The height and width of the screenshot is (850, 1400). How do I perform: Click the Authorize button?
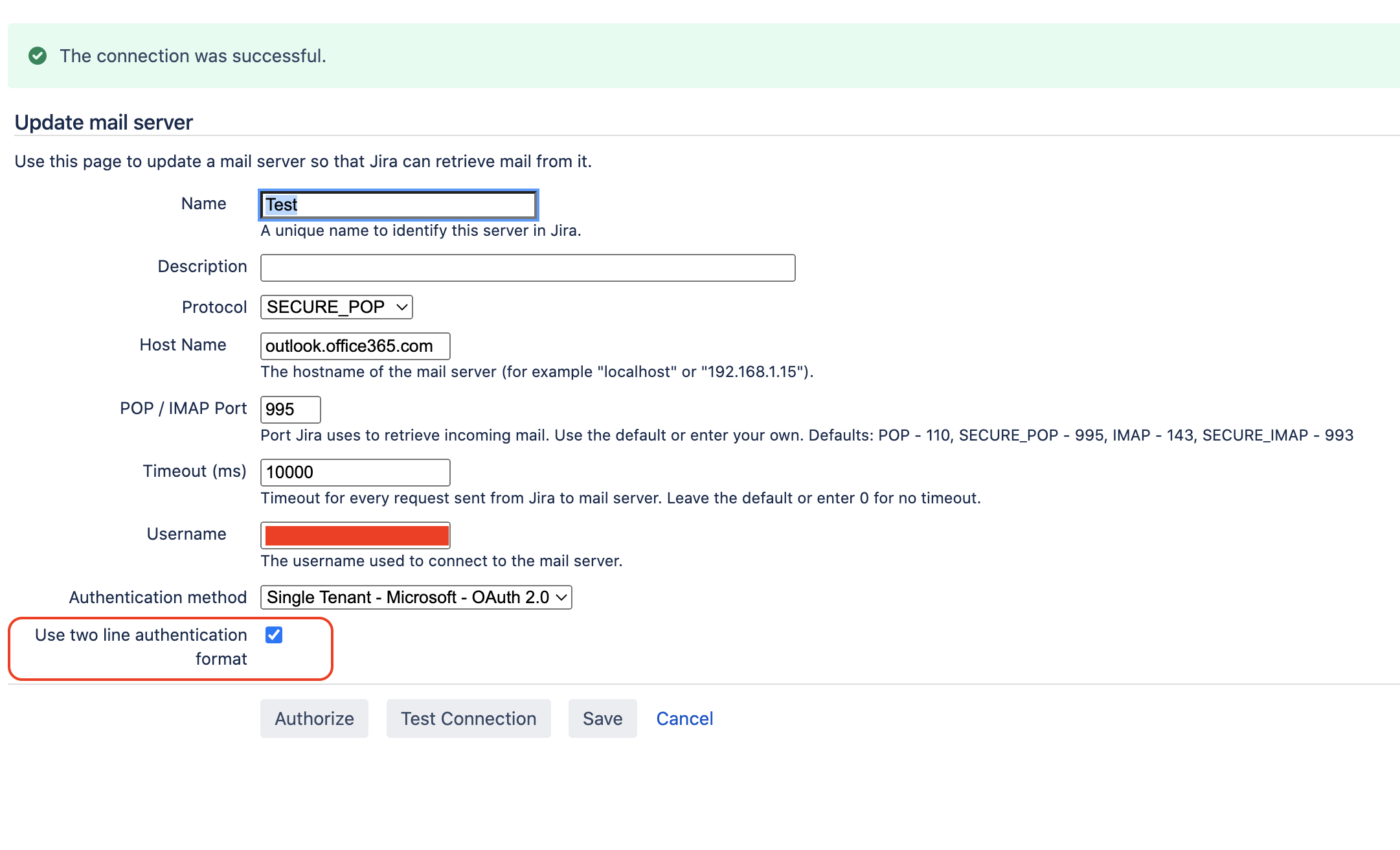pos(313,718)
